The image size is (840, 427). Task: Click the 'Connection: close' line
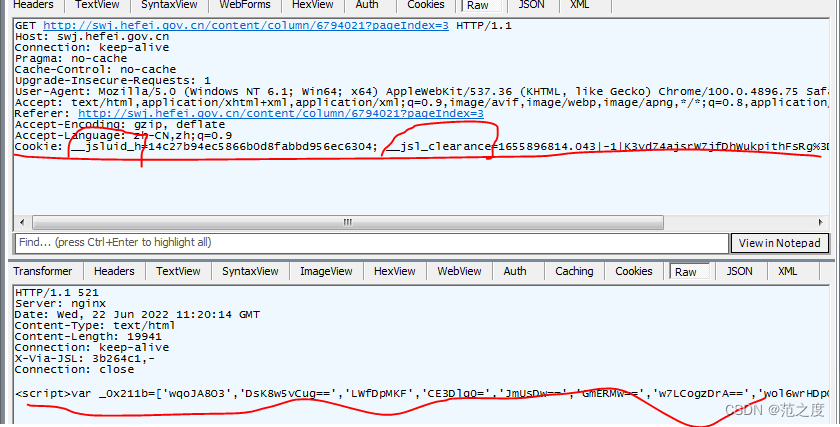coord(74,370)
